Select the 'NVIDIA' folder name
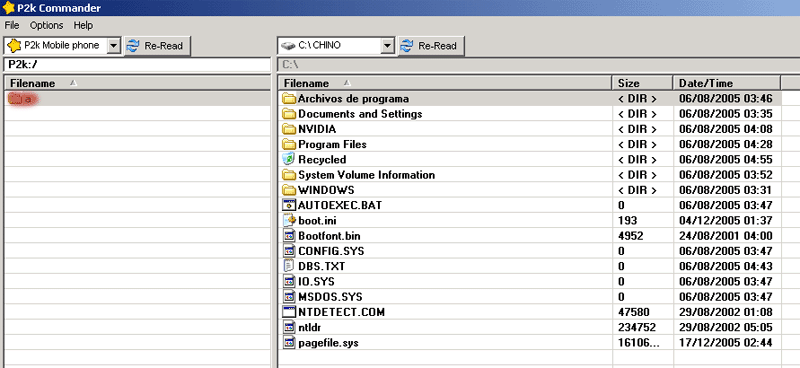 (x=317, y=129)
